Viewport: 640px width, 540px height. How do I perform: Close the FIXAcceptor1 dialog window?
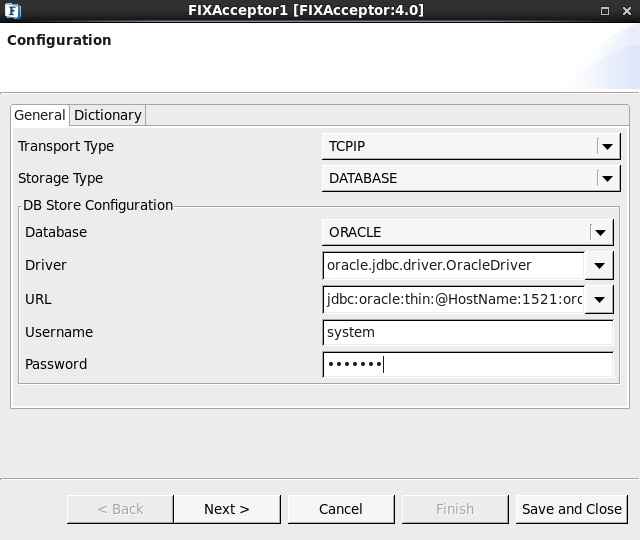click(x=627, y=11)
